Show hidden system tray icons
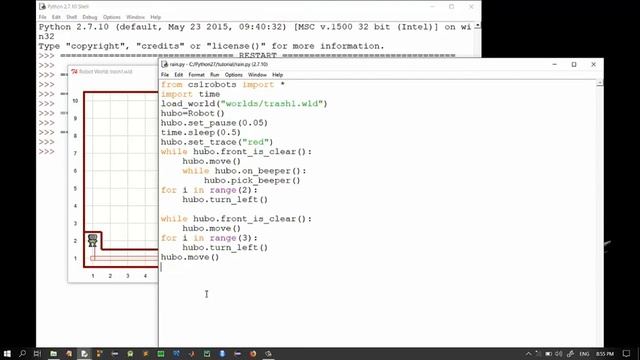Image resolution: width=640 pixels, height=360 pixels. click(529, 353)
